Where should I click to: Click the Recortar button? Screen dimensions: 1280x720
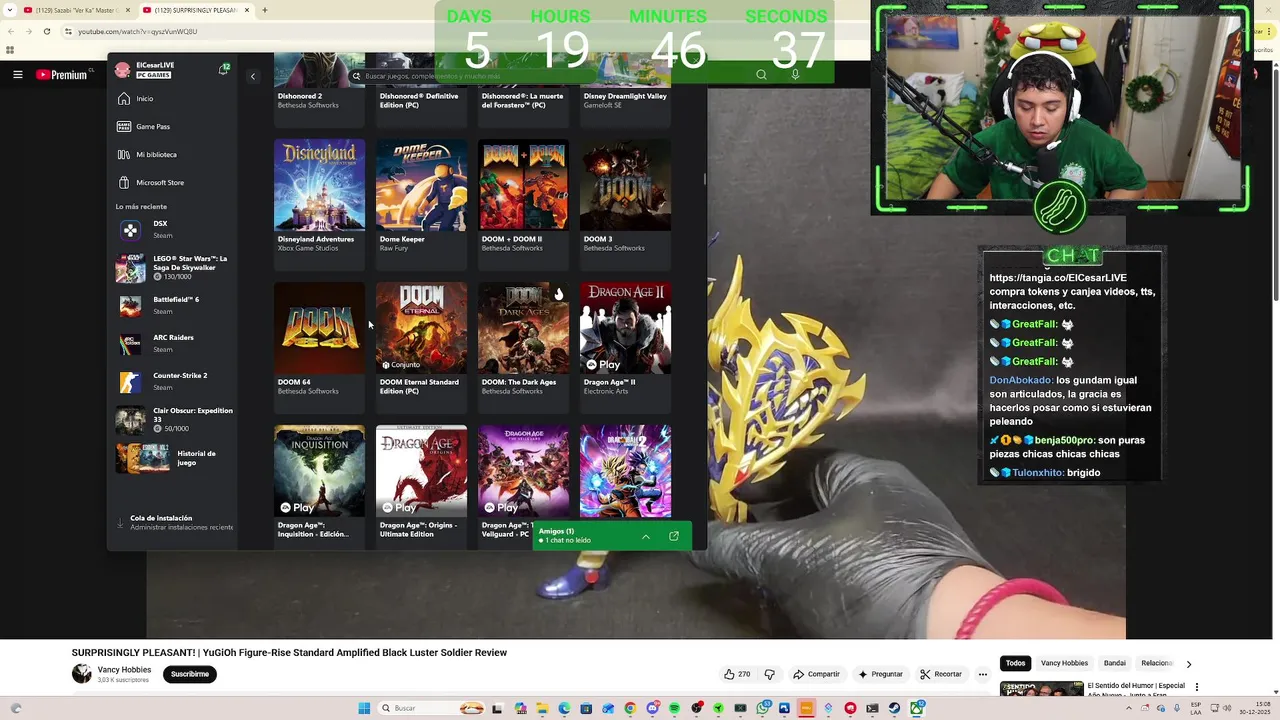coord(941,674)
